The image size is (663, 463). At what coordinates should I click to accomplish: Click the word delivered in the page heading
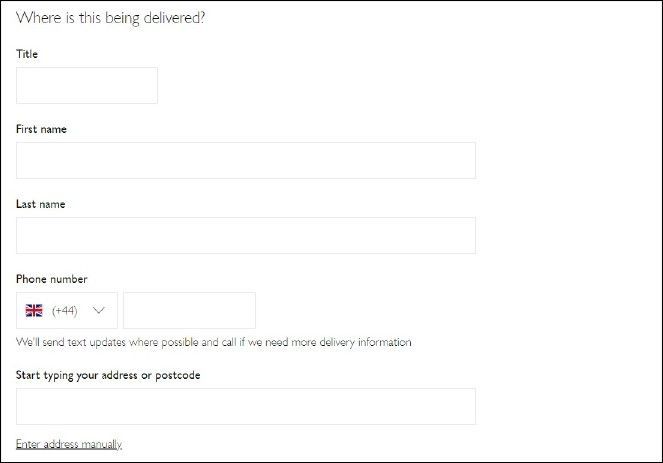pyautogui.click(x=174, y=18)
